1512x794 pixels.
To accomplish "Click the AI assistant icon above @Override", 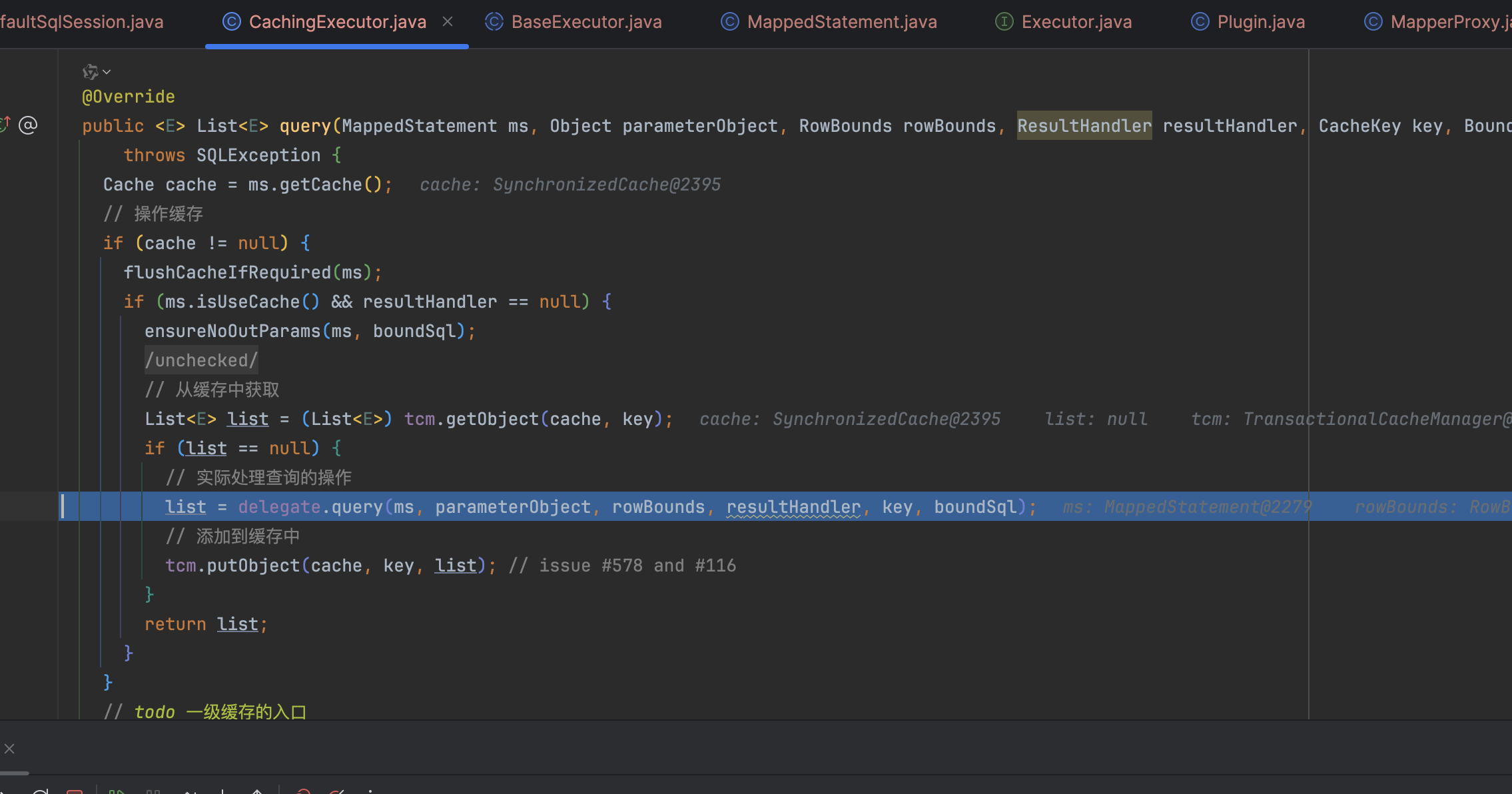I will tap(91, 71).
